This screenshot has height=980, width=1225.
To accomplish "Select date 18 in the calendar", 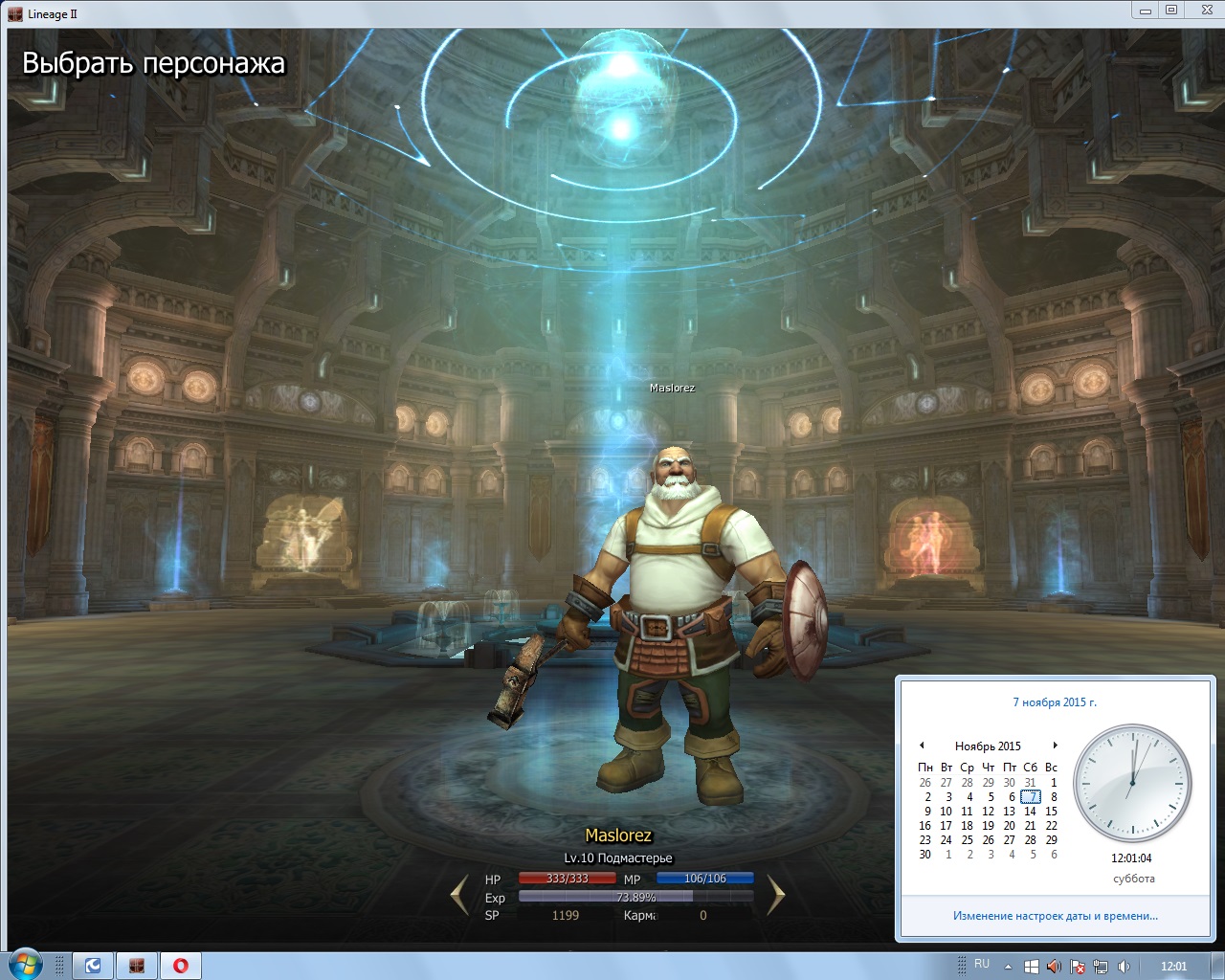I will click(x=967, y=825).
